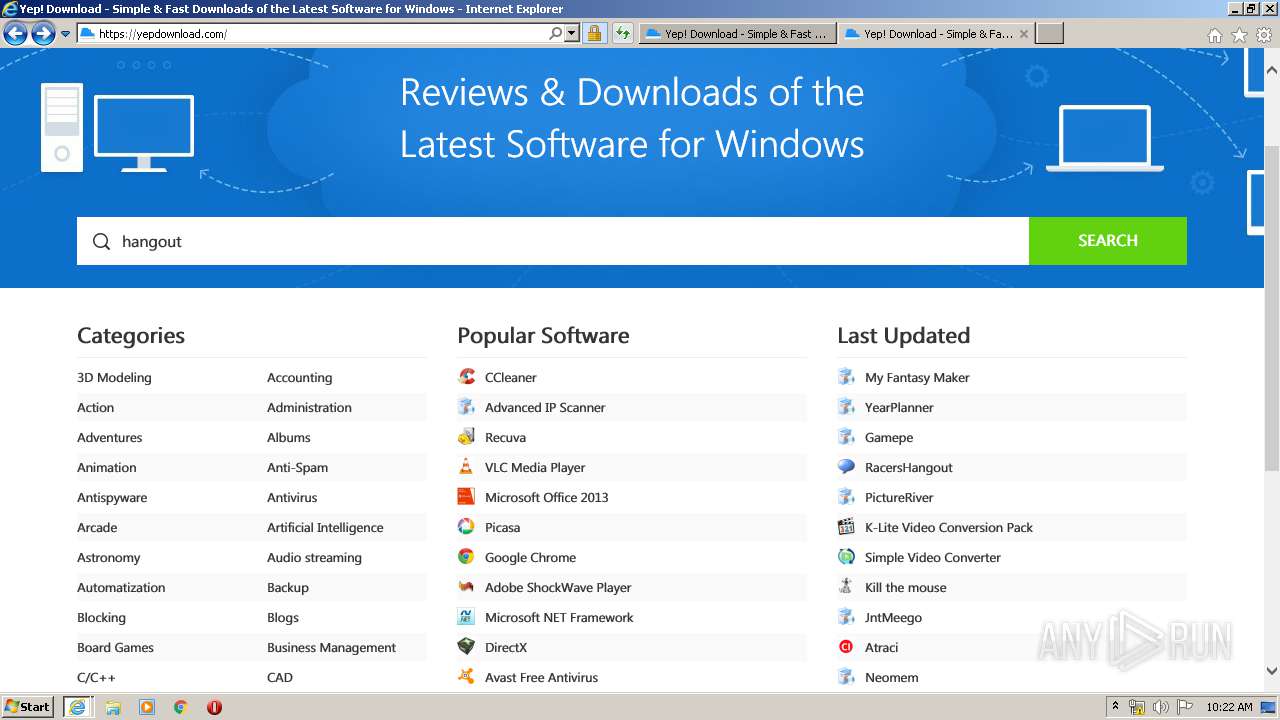Click the VLC Media Player cone icon

point(466,467)
